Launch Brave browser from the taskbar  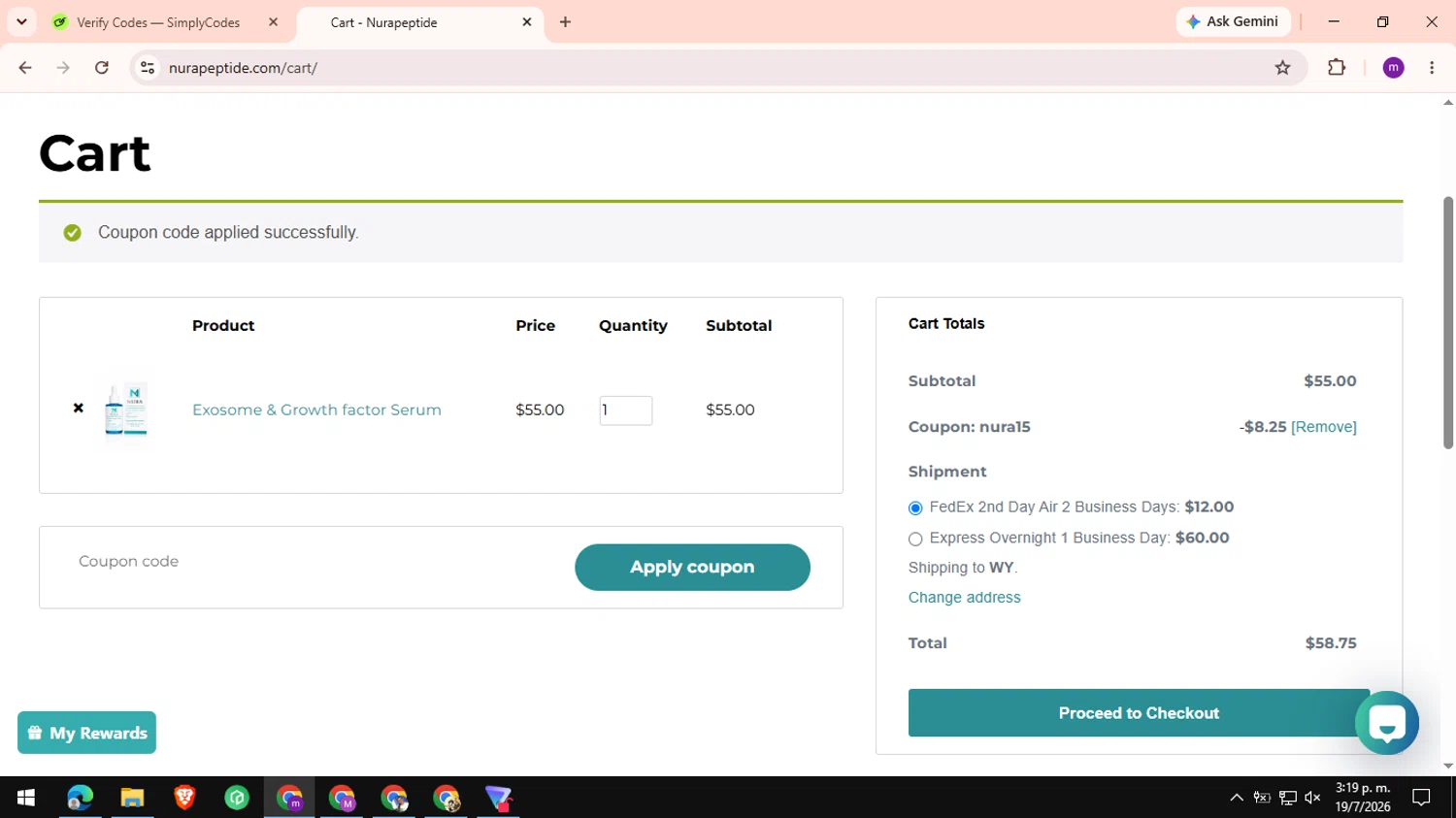pyautogui.click(x=184, y=798)
